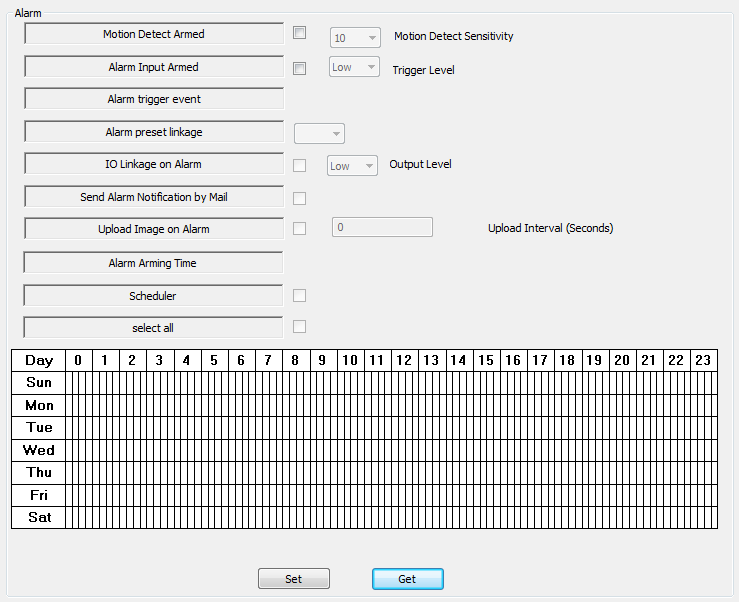Viewport: 739px width, 602px height.
Task: Enable the Scheduler checkbox
Action: coord(299,296)
